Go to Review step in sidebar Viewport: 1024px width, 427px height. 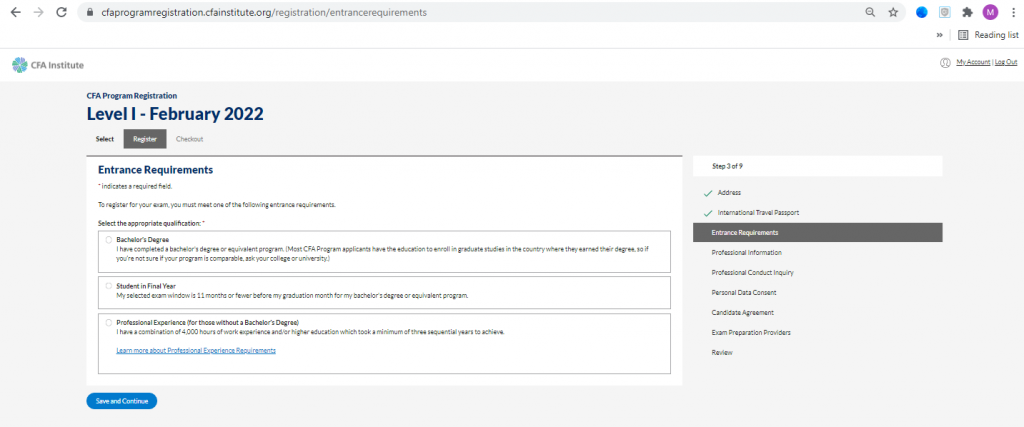(722, 353)
